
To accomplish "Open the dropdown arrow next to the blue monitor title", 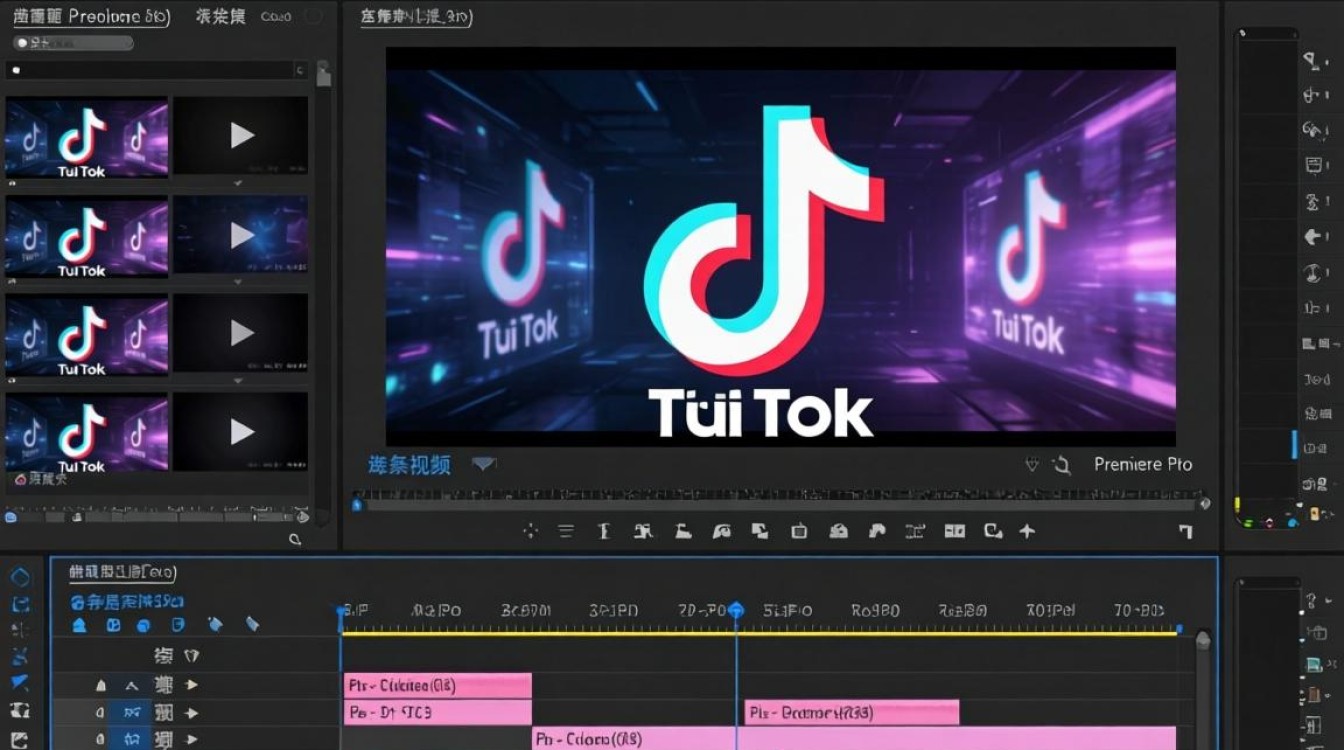I will (x=484, y=464).
